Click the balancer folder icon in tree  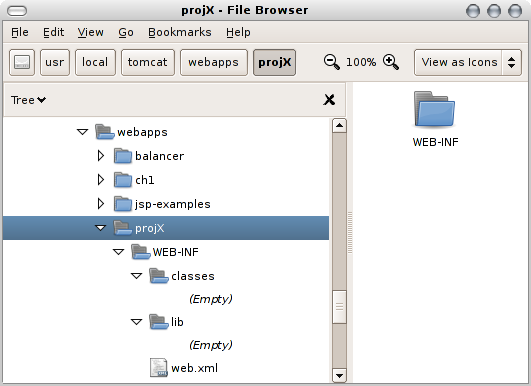(x=123, y=156)
